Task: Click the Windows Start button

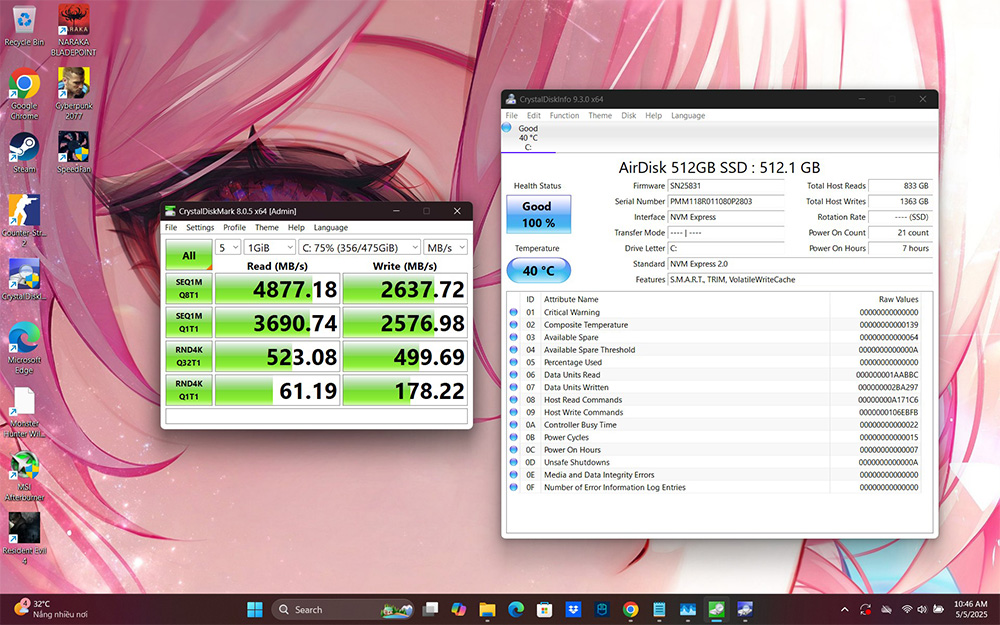Action: 254,610
